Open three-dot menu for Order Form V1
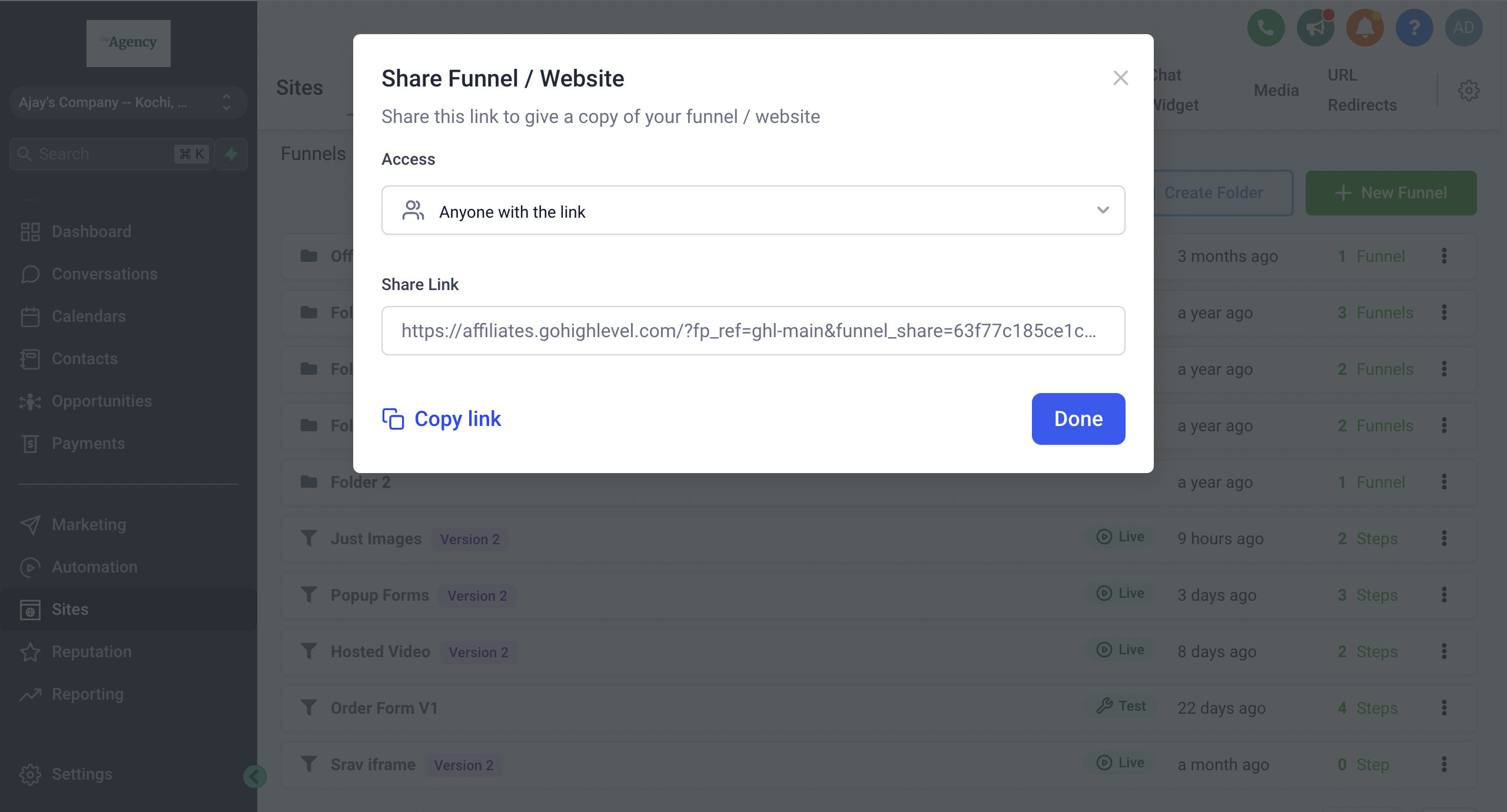Screen dimensions: 1507x812 point(1444,708)
